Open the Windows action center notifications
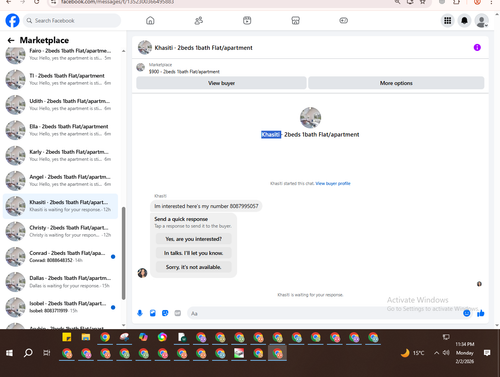This screenshot has height=377, width=500. click(487, 353)
